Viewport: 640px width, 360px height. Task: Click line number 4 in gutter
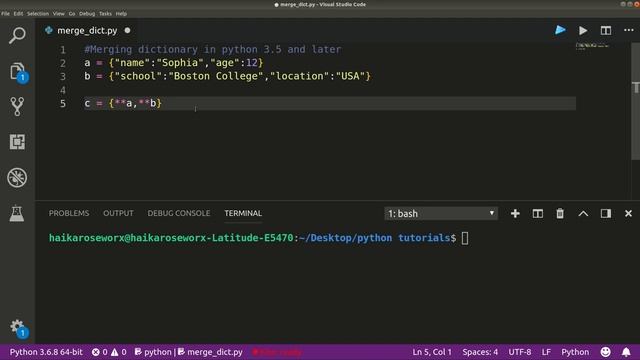coord(63,90)
